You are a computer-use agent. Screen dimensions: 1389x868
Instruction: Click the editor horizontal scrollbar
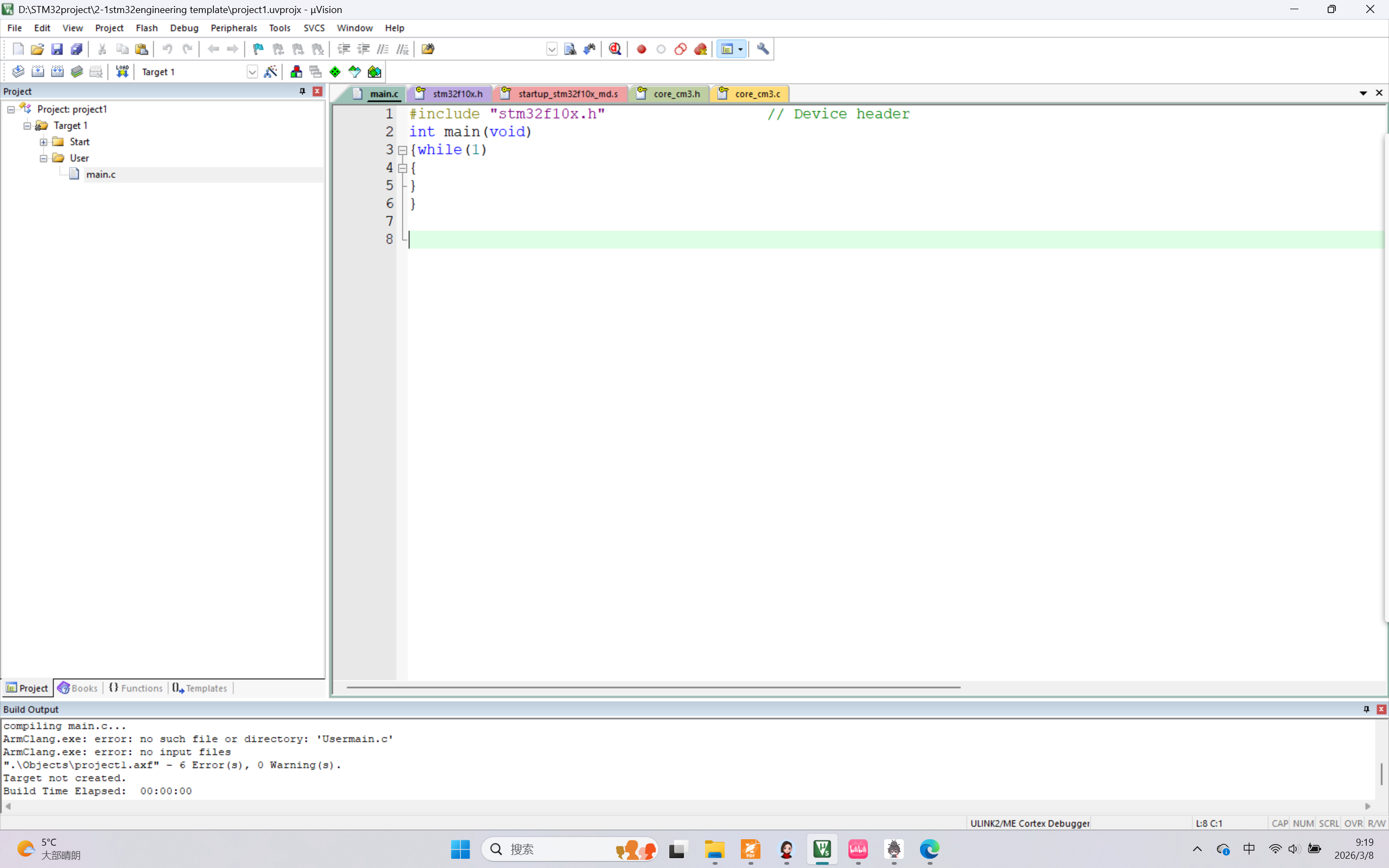point(653,687)
